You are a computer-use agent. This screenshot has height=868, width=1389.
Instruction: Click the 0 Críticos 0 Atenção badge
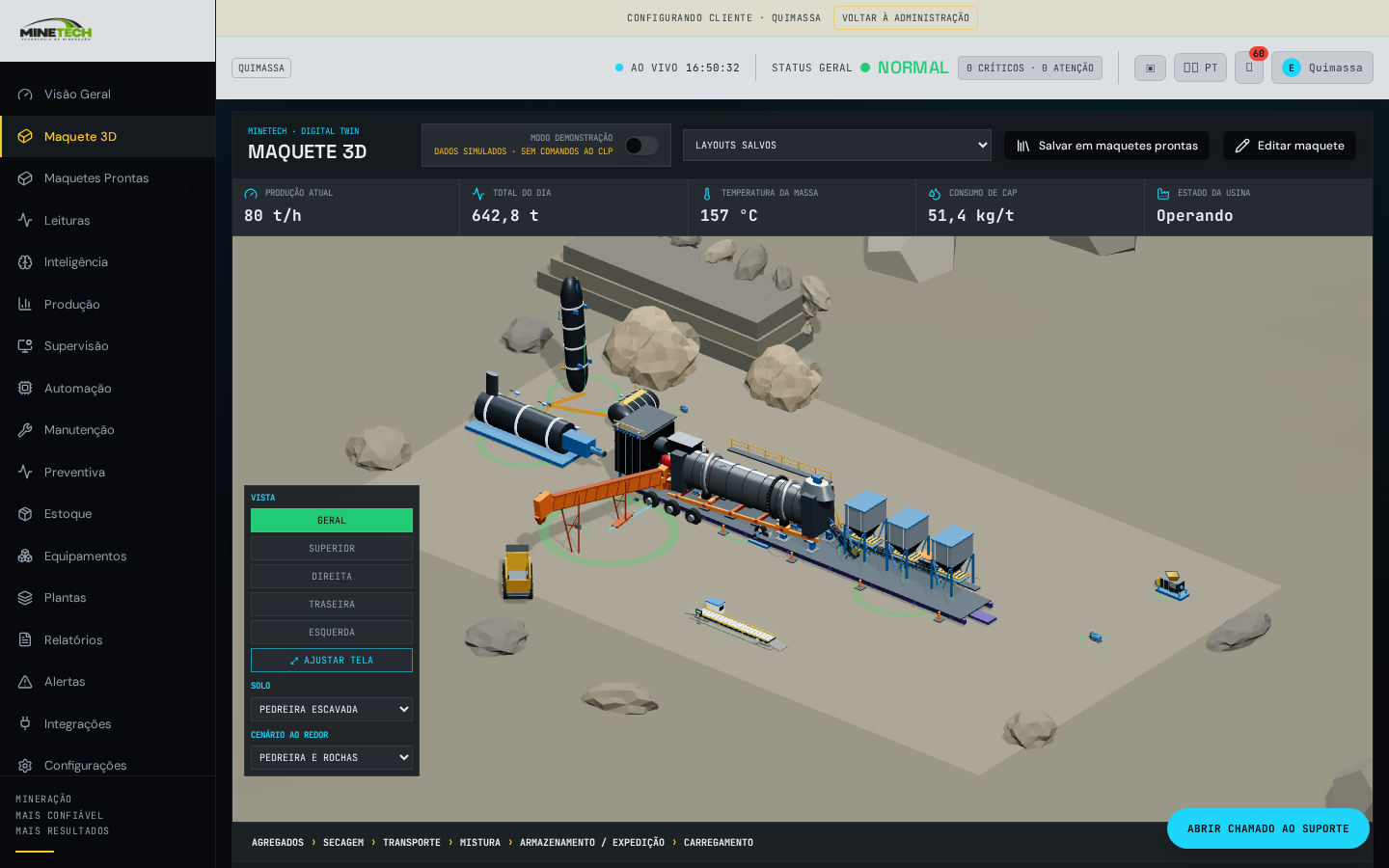tap(1030, 68)
